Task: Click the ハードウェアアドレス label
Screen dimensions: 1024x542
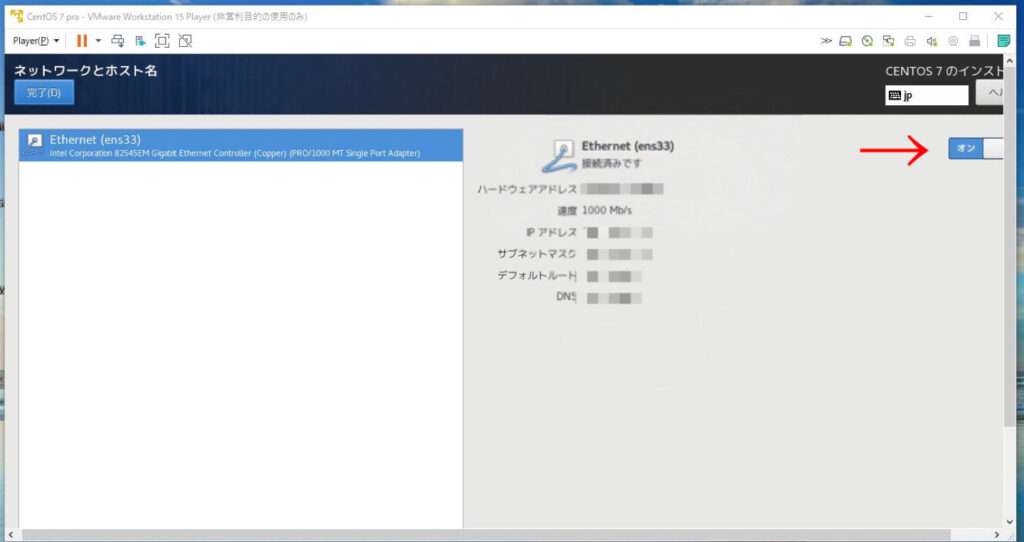Action: [527, 189]
